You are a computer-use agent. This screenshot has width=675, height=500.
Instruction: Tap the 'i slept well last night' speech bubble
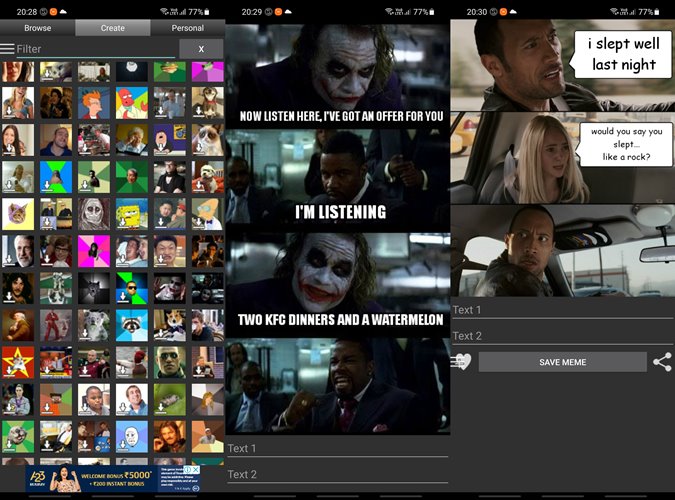tap(622, 54)
